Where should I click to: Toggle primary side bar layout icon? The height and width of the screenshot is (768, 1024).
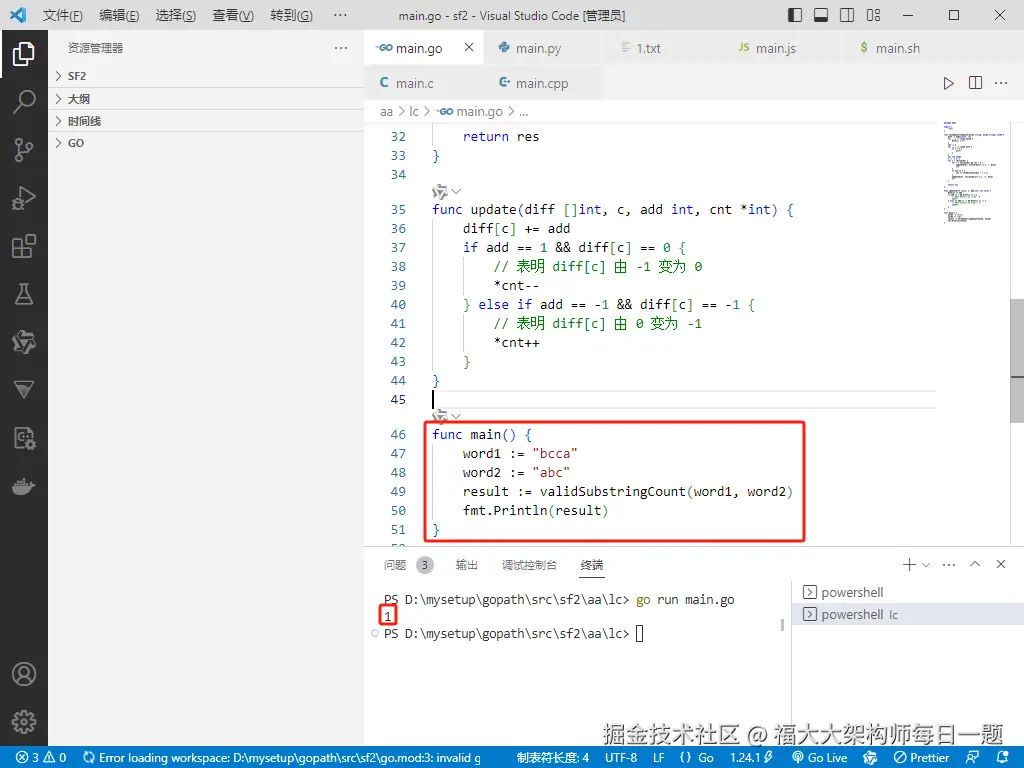point(795,15)
